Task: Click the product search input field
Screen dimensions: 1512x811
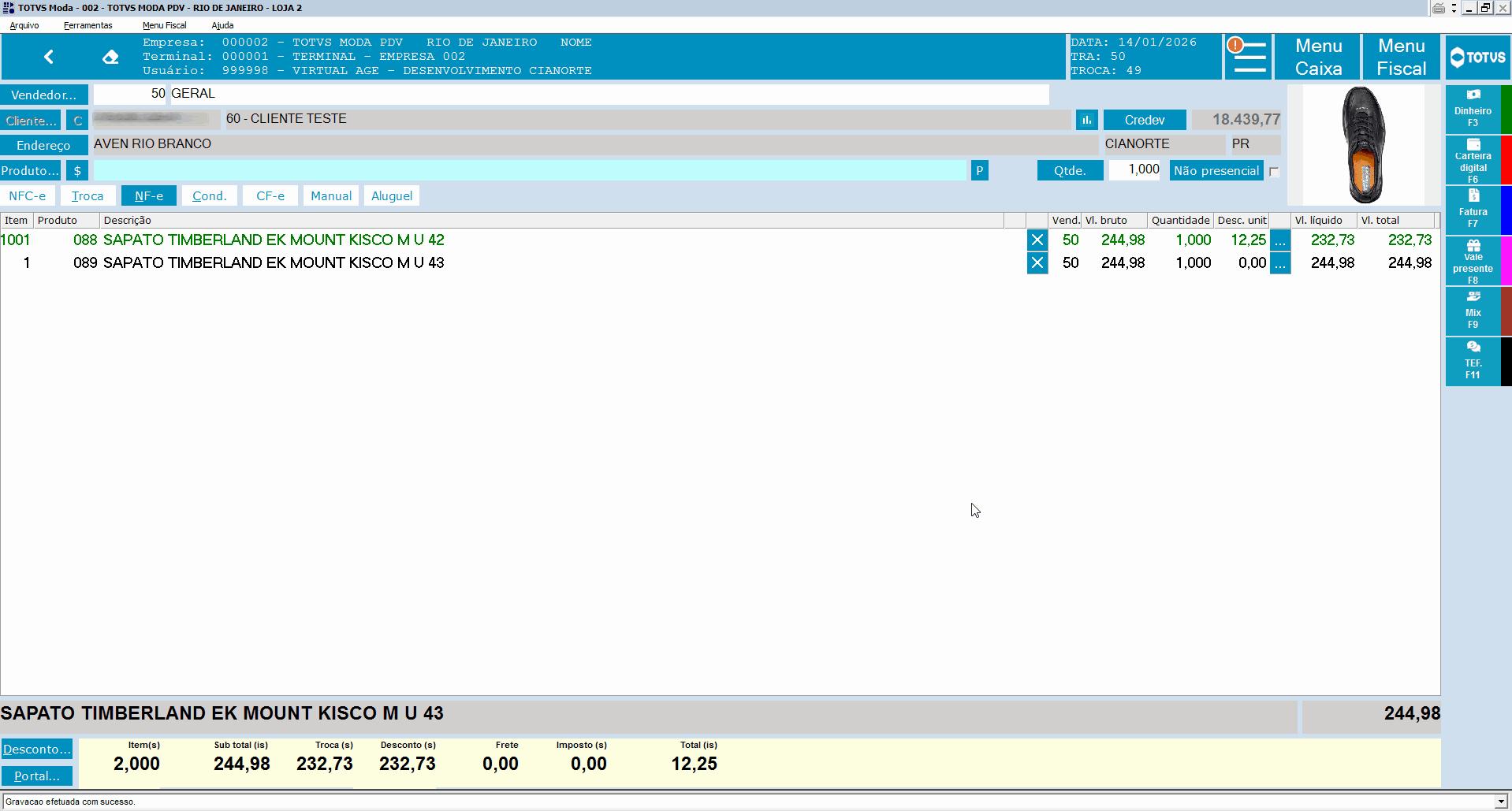Action: point(530,170)
